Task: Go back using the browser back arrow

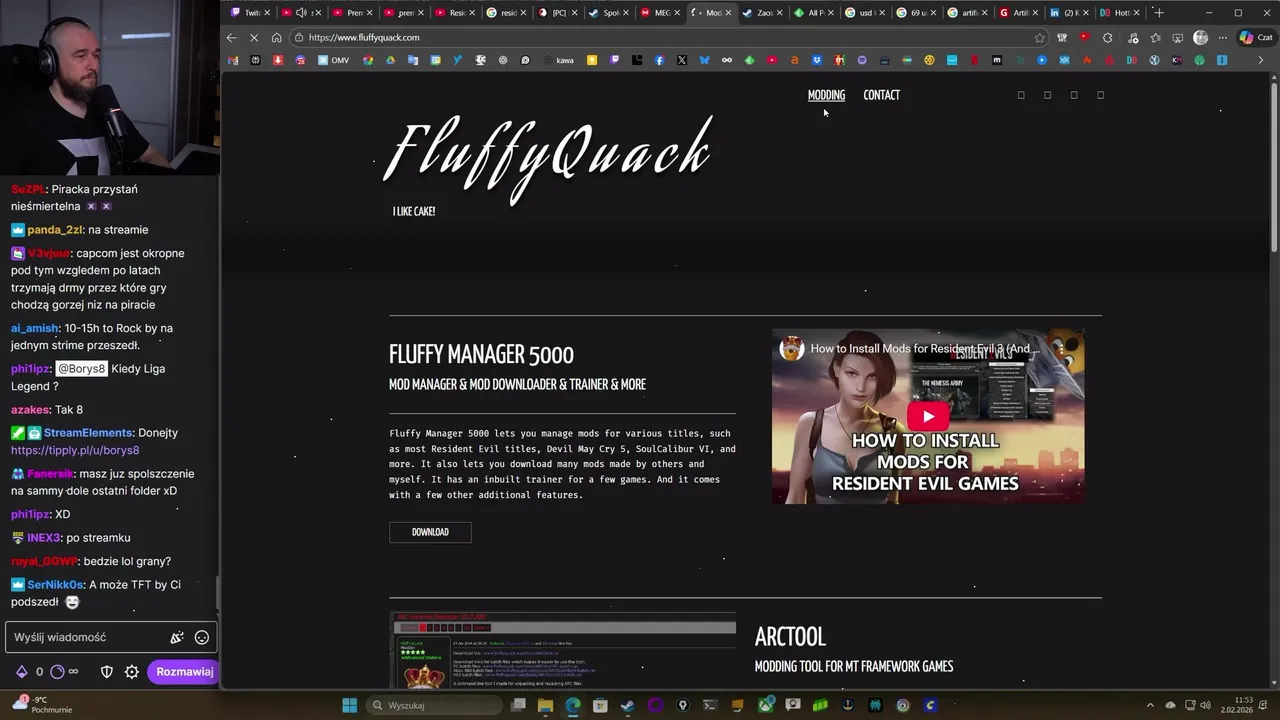Action: click(232, 38)
